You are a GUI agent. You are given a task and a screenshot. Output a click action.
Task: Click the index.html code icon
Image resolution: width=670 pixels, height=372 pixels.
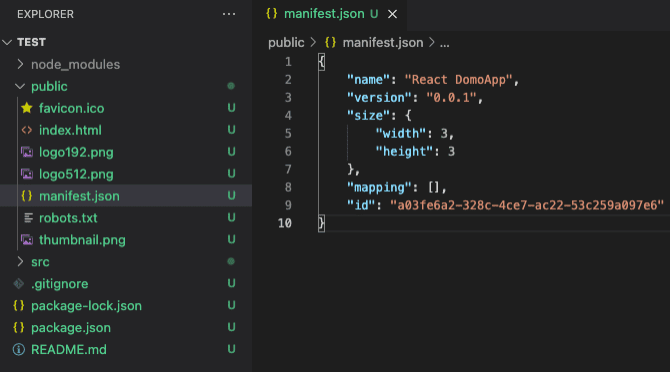(26, 130)
